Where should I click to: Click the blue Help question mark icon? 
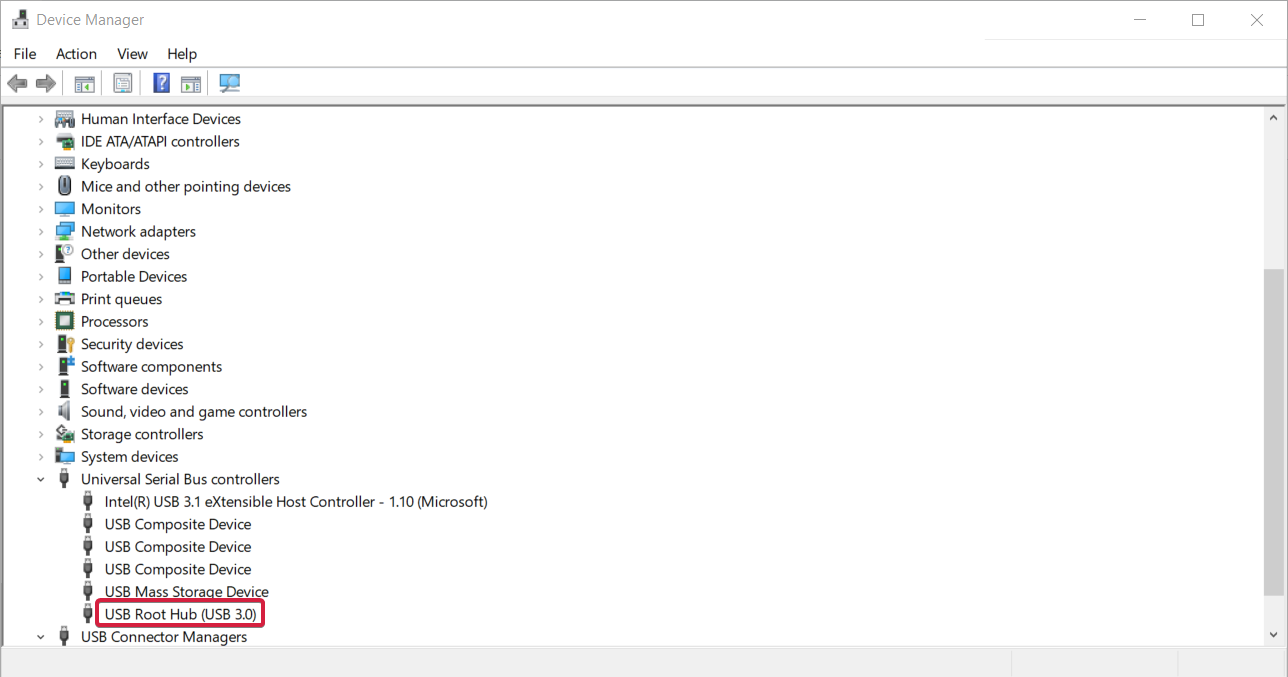pyautogui.click(x=161, y=83)
